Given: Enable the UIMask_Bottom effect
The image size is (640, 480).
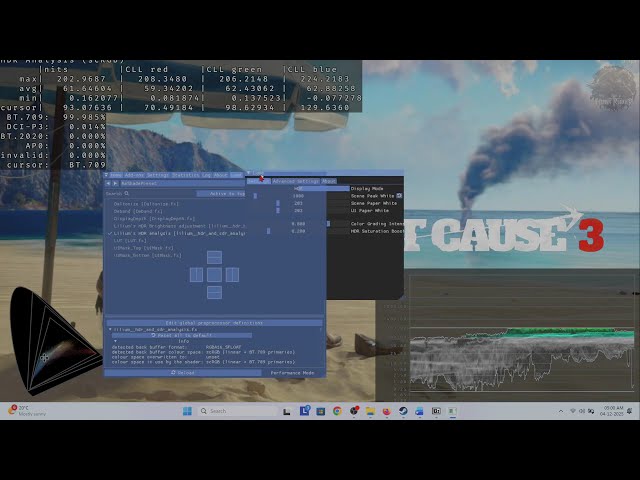Looking at the screenshot, I should point(147,255).
